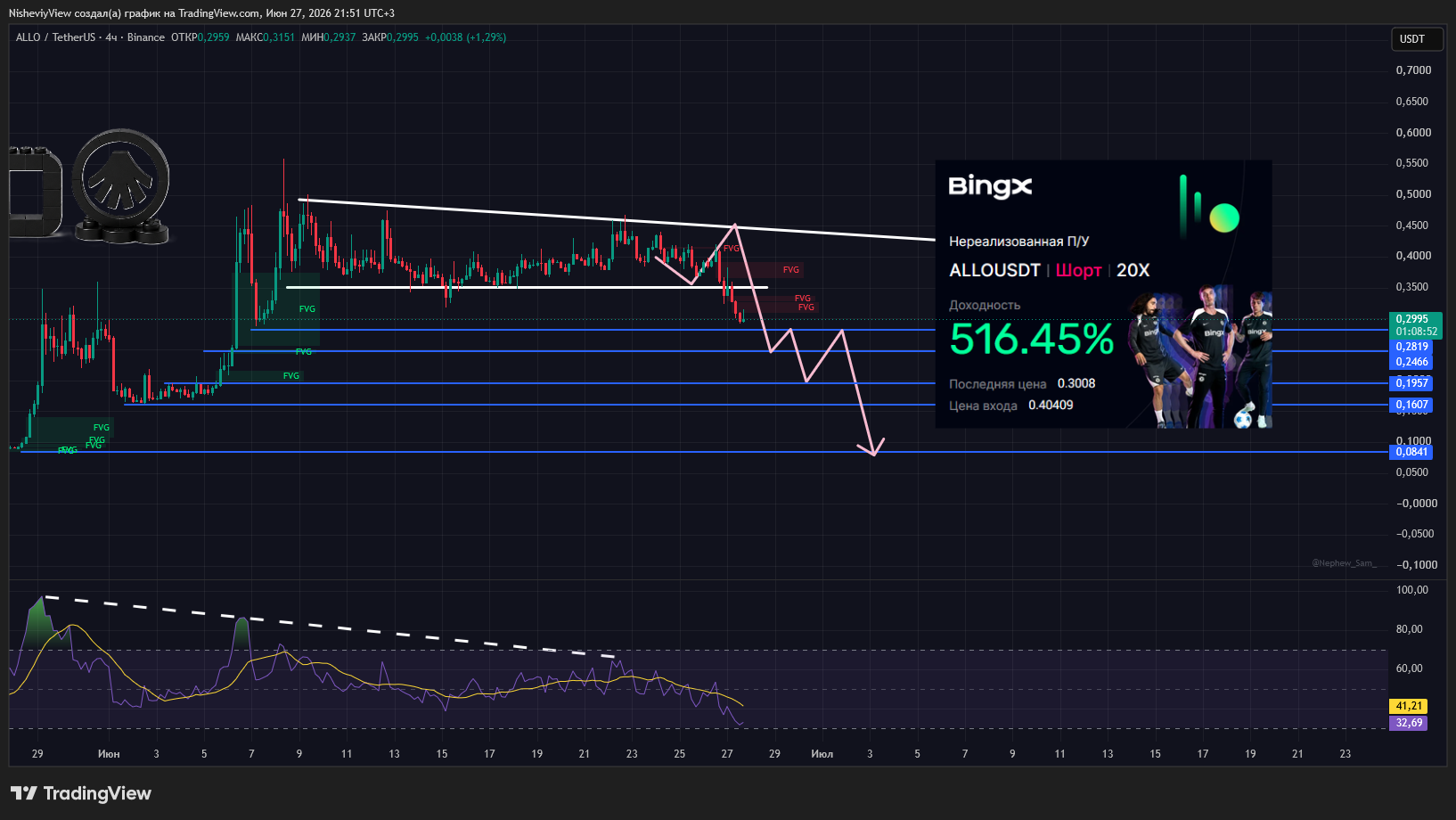Click the +0,0038 (+1,29%) change value
This screenshot has height=820, width=1456.
[465, 37]
